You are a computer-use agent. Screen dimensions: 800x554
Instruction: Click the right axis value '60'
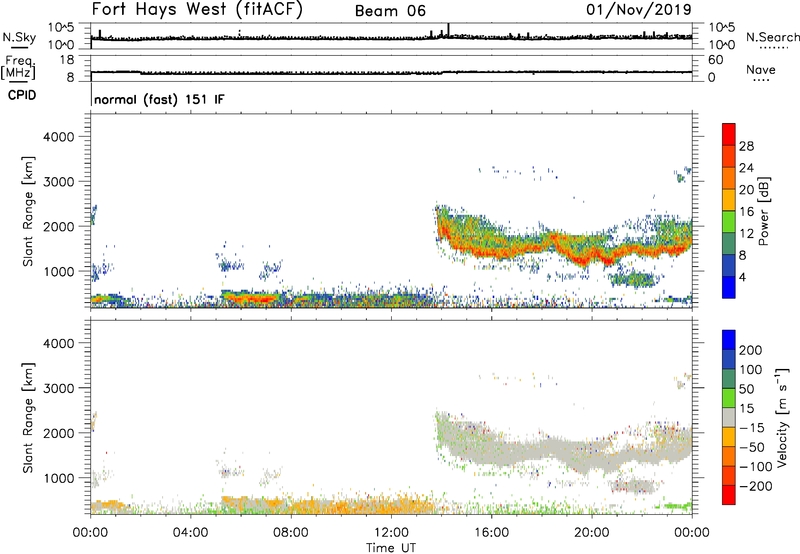click(x=715, y=60)
